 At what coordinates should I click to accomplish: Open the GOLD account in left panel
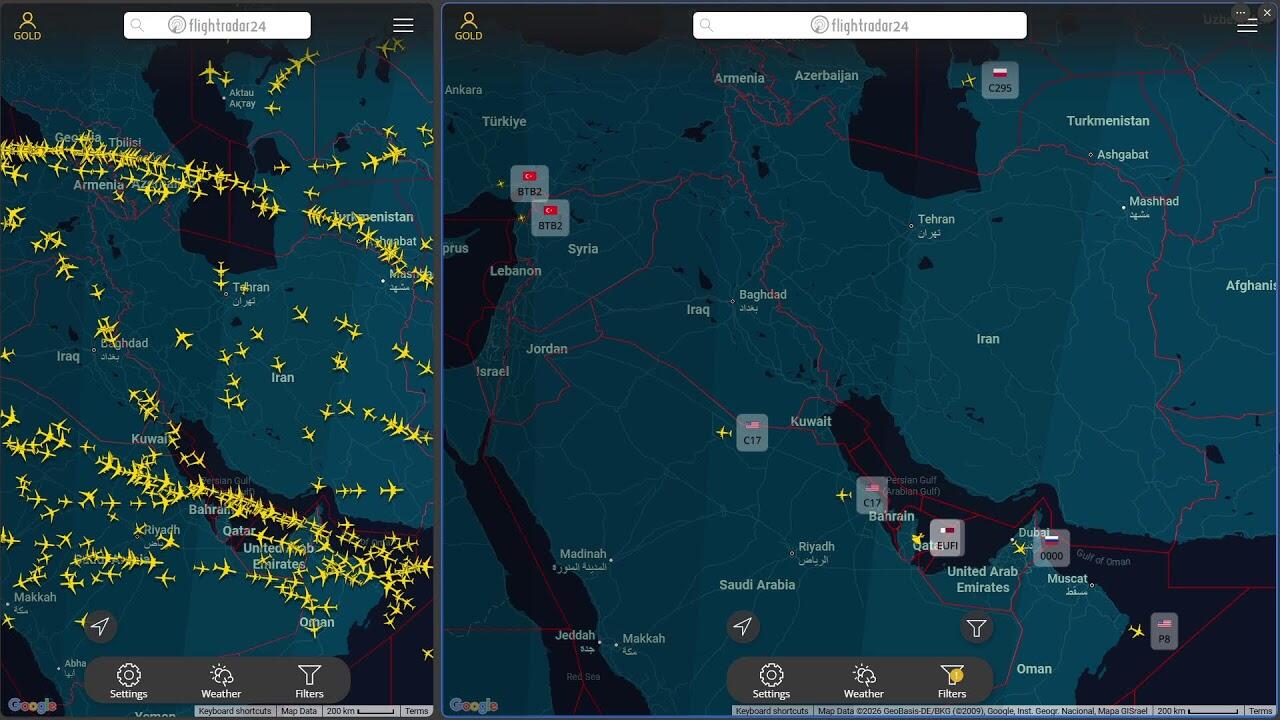point(27,26)
